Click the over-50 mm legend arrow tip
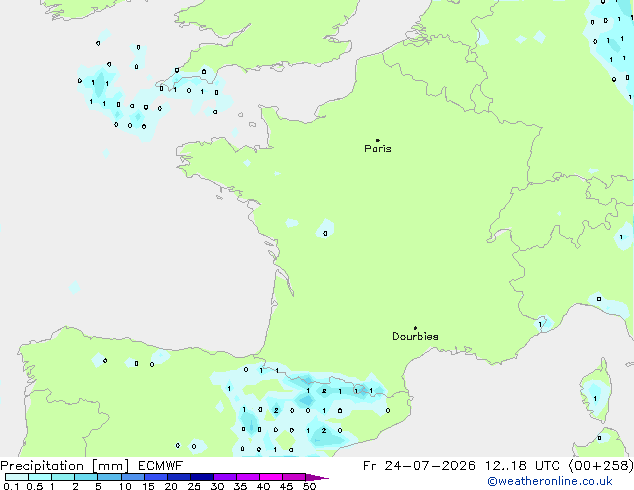 click(317, 477)
